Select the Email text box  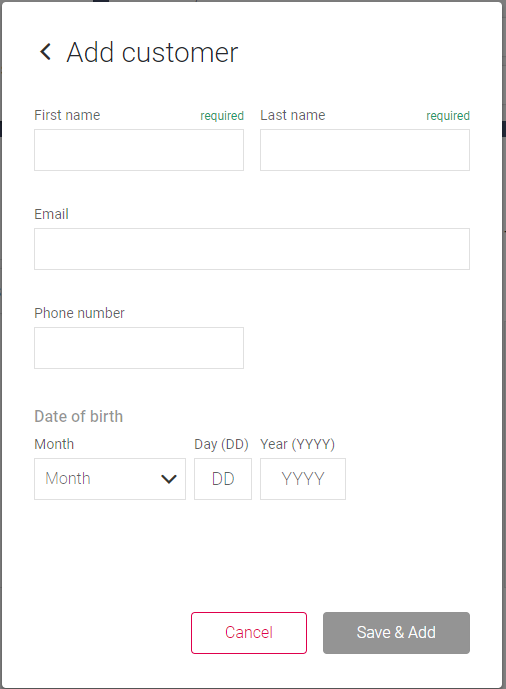click(x=252, y=249)
